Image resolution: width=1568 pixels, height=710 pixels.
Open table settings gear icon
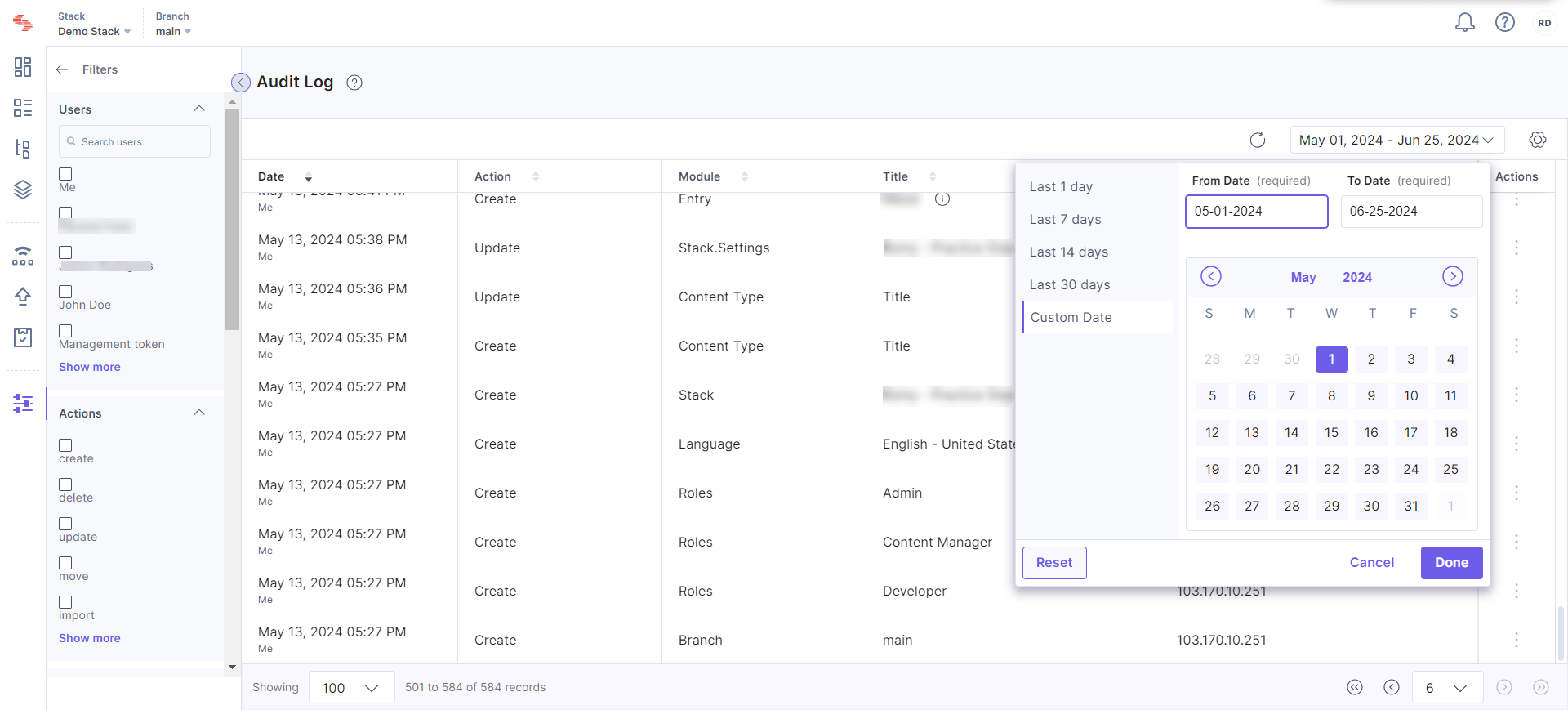1538,140
